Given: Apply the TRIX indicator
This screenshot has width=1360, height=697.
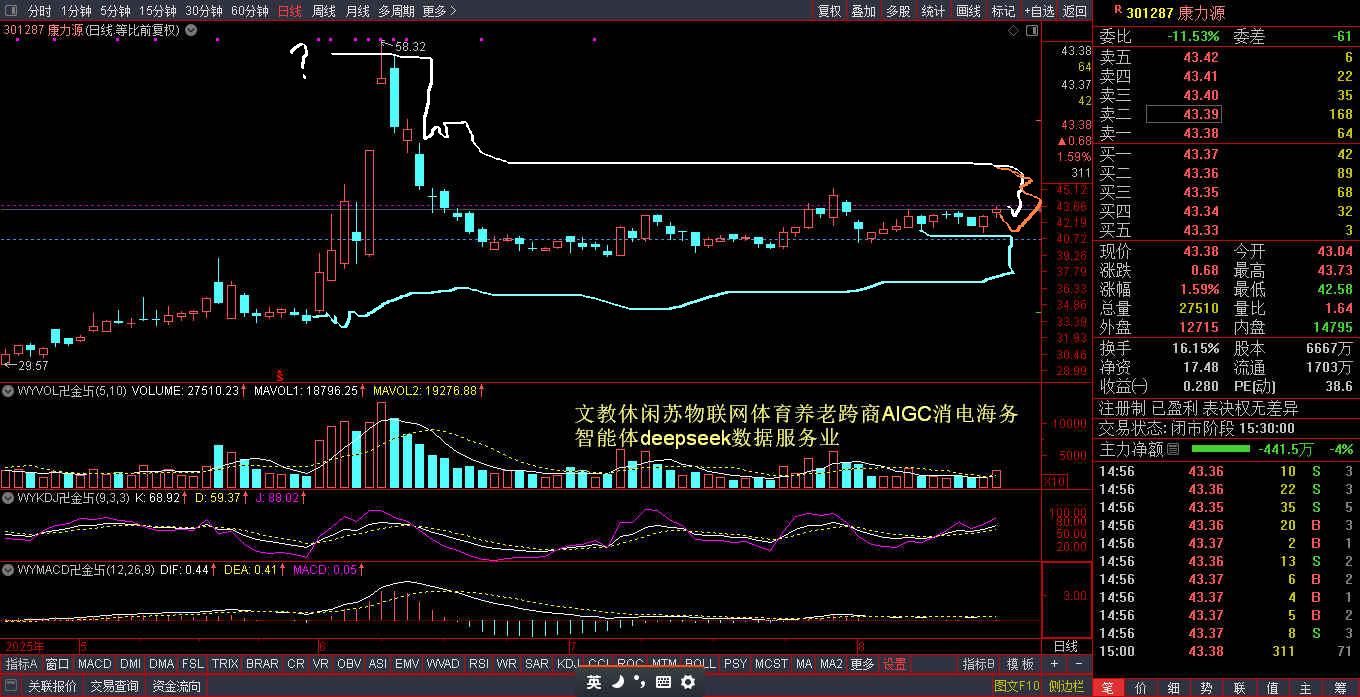Looking at the screenshot, I should (x=225, y=664).
